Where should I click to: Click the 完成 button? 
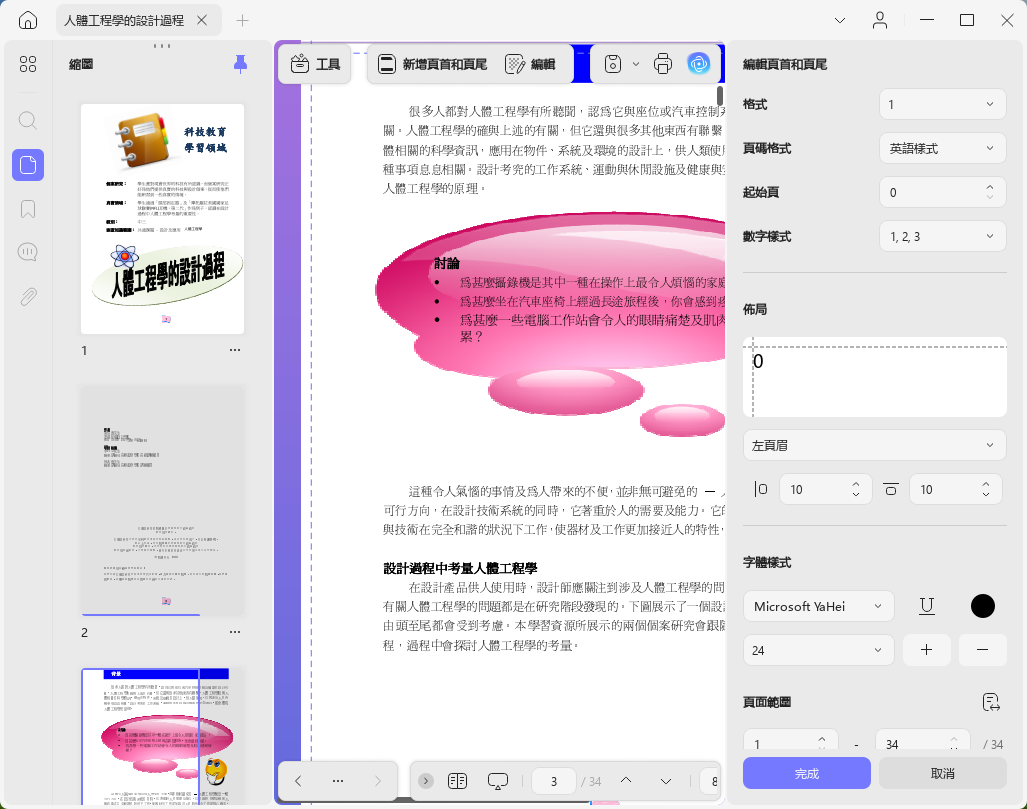(x=807, y=774)
